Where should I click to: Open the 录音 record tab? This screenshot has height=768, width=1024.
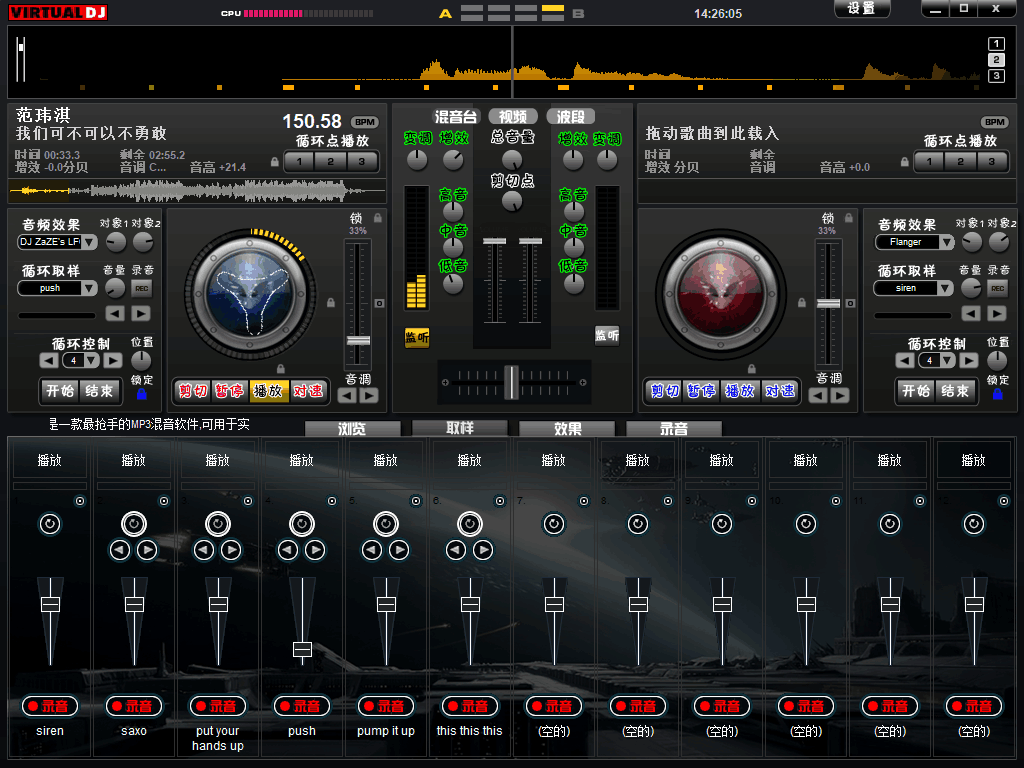pos(674,429)
